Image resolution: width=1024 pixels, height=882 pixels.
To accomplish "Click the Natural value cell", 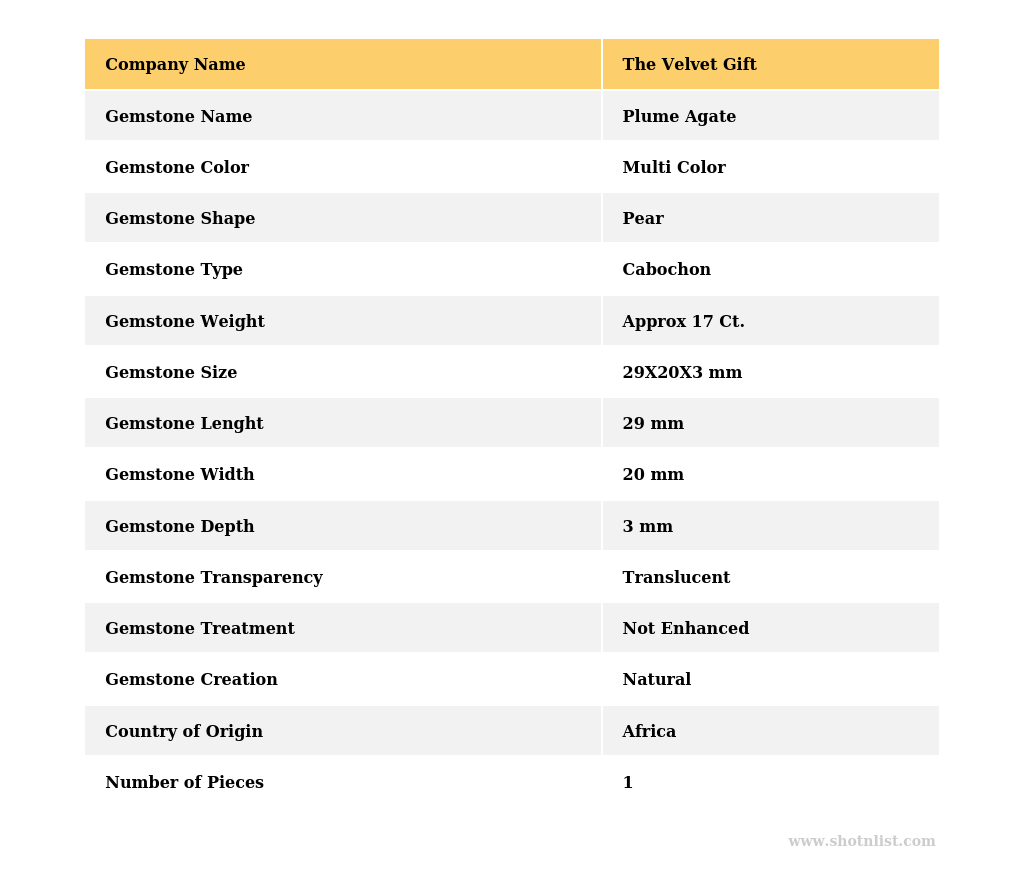I will pos(656,680).
